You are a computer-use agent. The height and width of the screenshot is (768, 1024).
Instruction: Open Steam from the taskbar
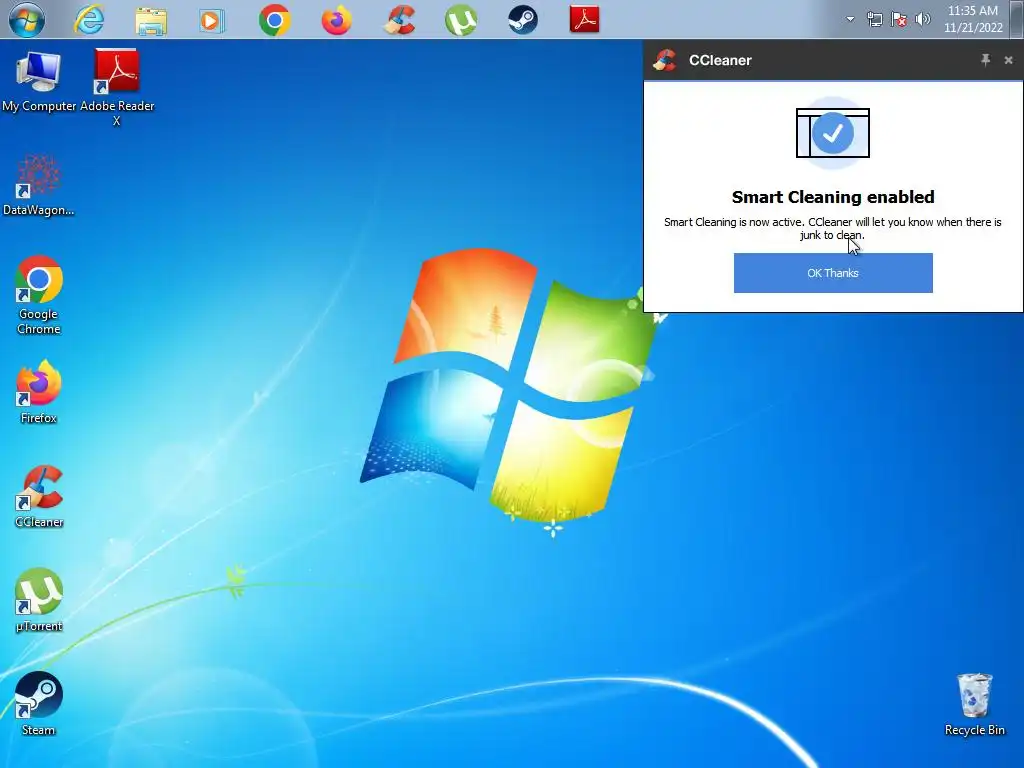(x=523, y=20)
